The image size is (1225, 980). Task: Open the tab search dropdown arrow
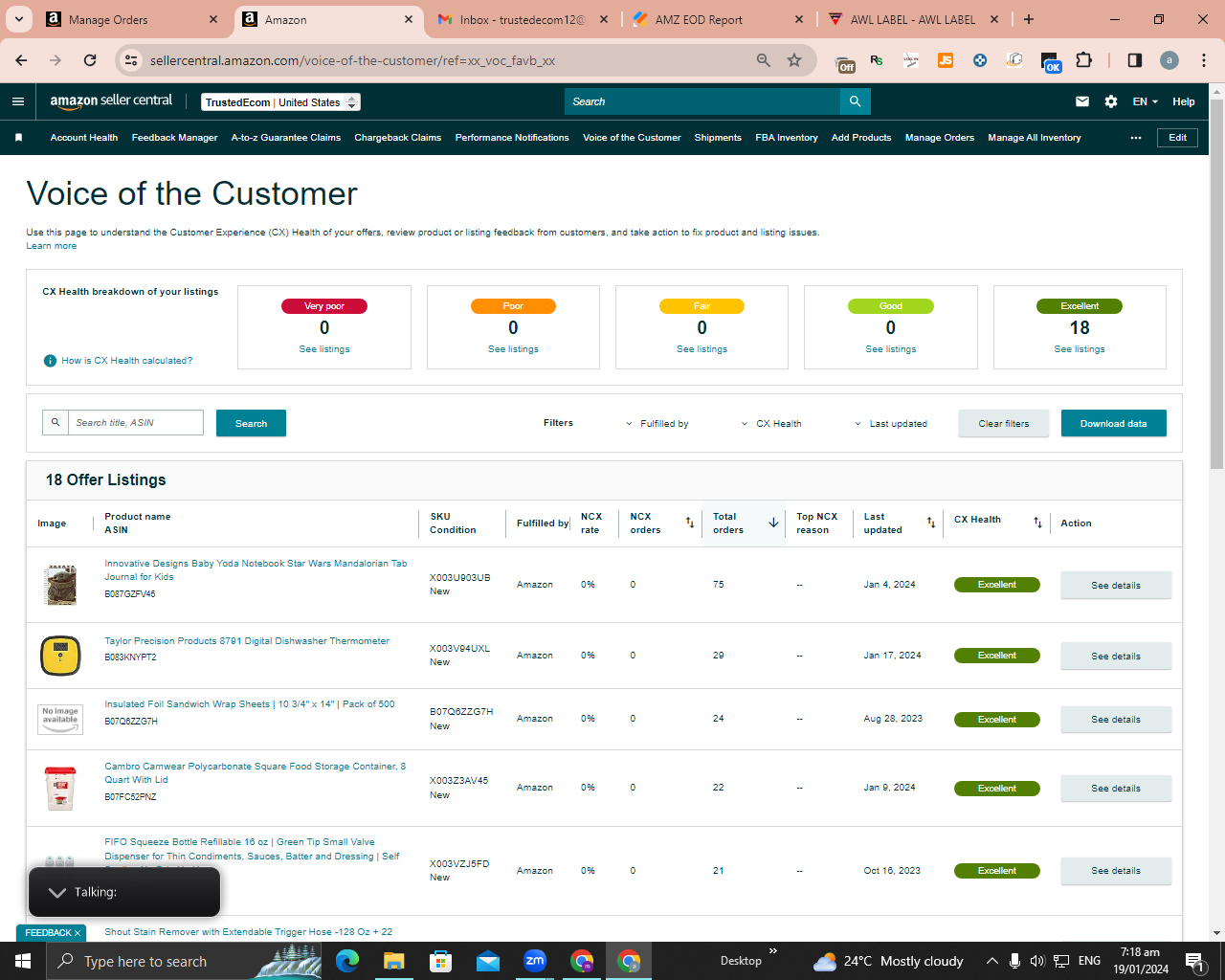19,19
